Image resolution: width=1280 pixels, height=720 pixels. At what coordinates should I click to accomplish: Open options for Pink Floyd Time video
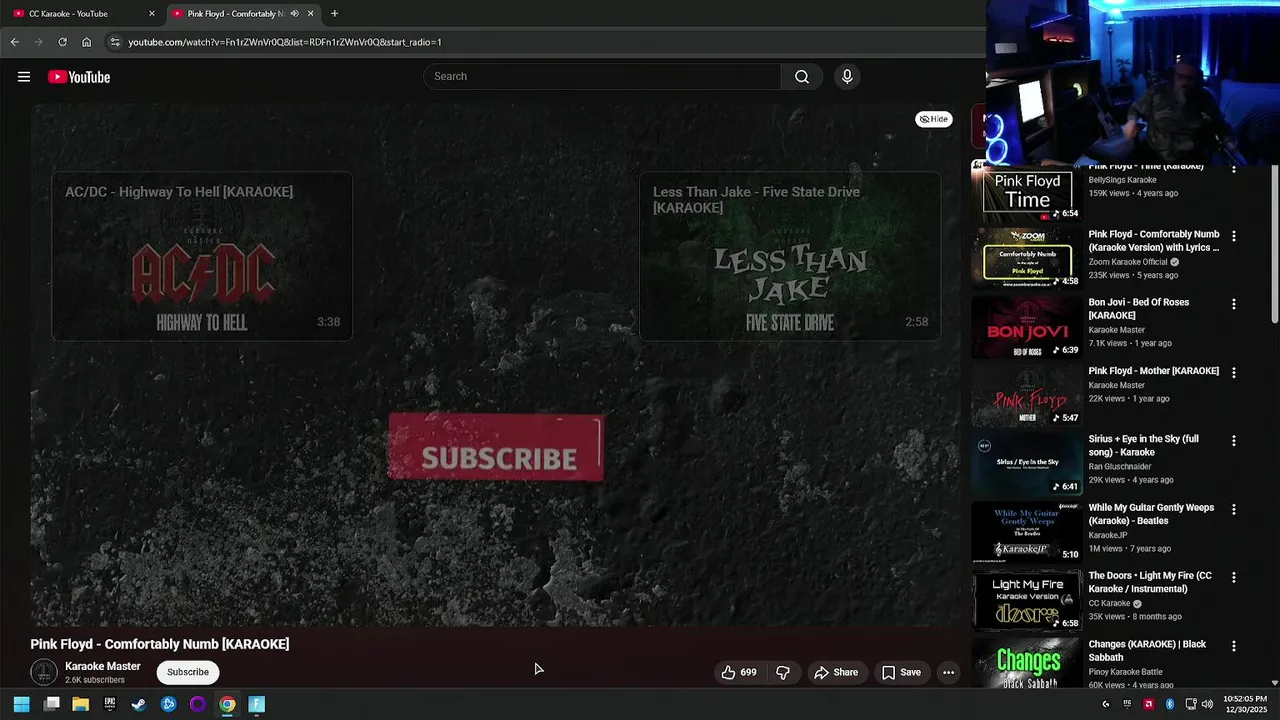pyautogui.click(x=1233, y=169)
